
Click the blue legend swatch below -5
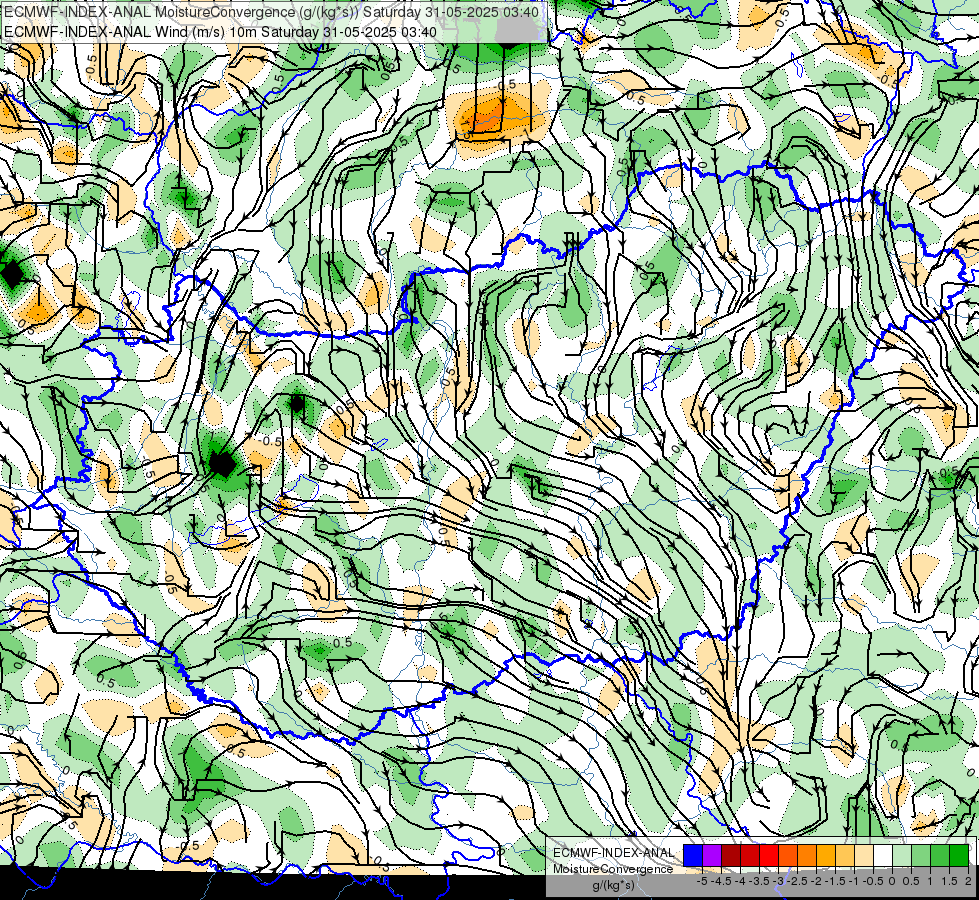point(693,855)
